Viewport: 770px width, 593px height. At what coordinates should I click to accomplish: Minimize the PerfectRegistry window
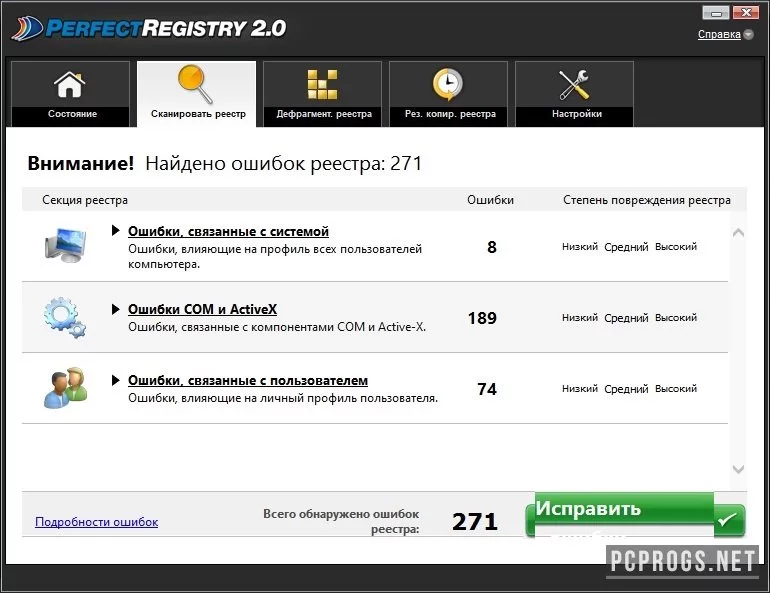click(715, 12)
